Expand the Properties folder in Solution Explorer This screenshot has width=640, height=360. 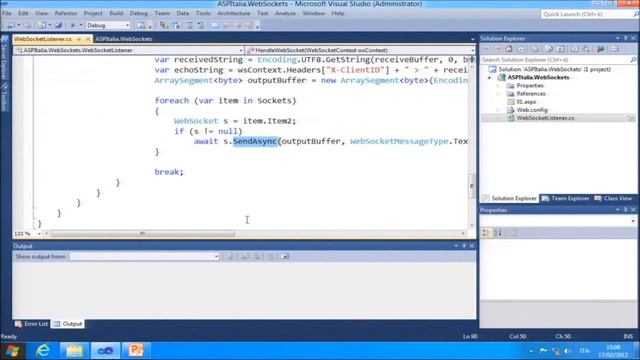click(x=498, y=86)
